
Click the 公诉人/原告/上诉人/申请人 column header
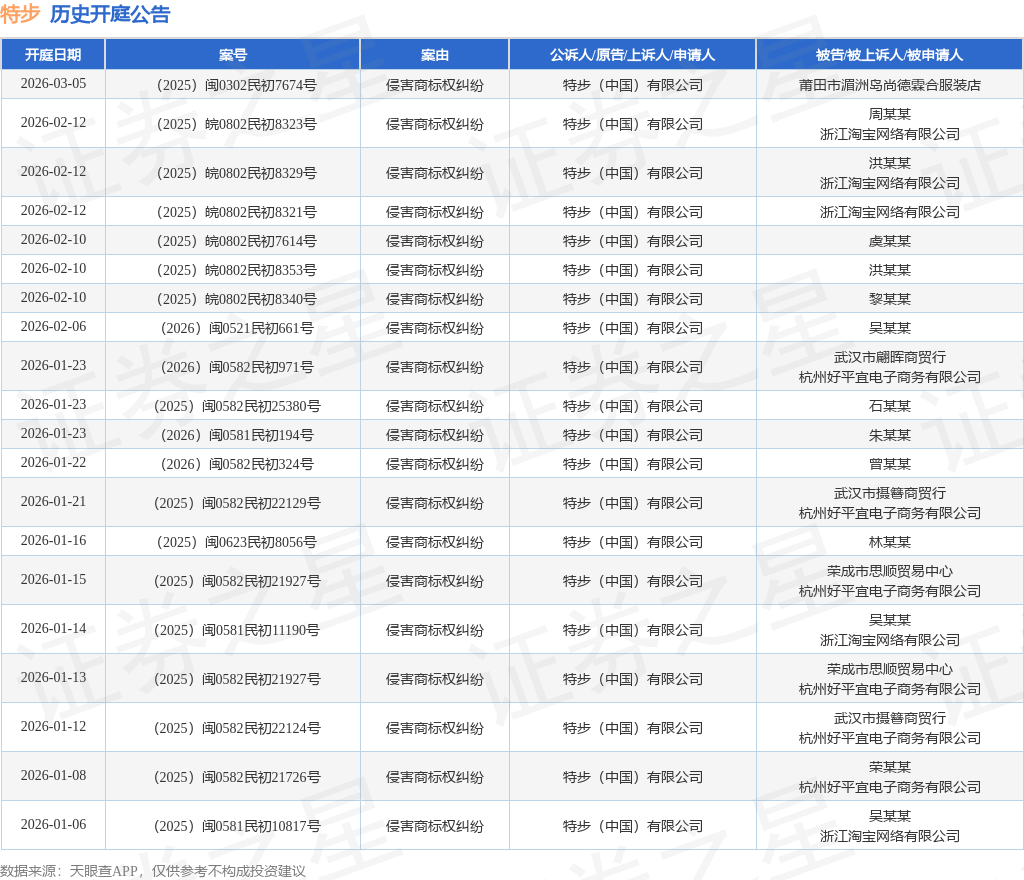632,55
